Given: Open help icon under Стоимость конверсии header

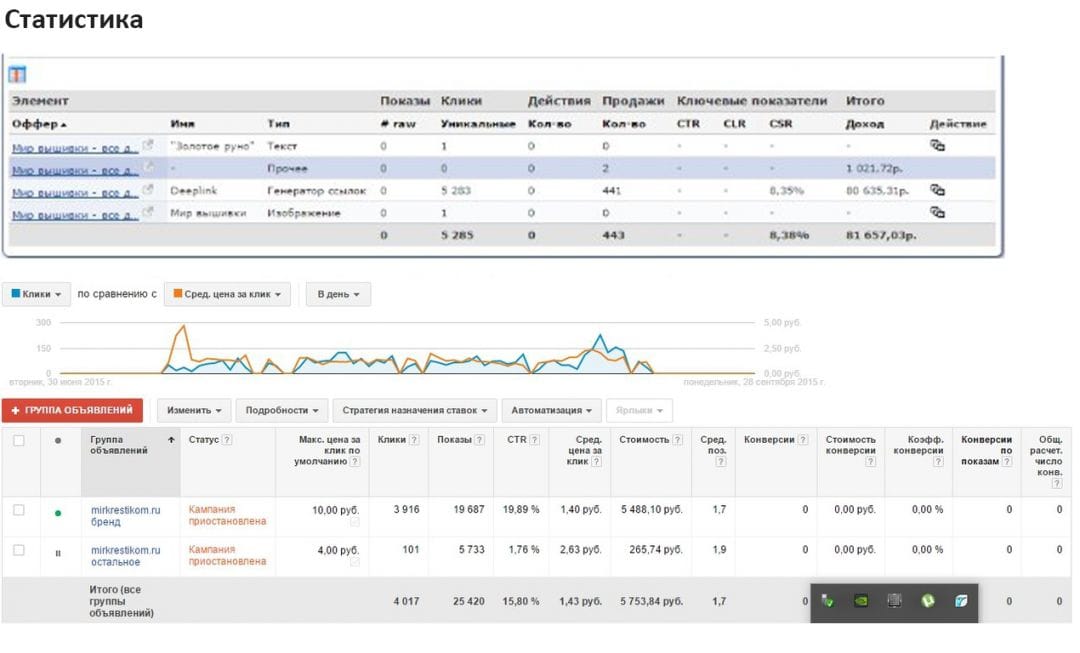Looking at the screenshot, I should click(871, 462).
